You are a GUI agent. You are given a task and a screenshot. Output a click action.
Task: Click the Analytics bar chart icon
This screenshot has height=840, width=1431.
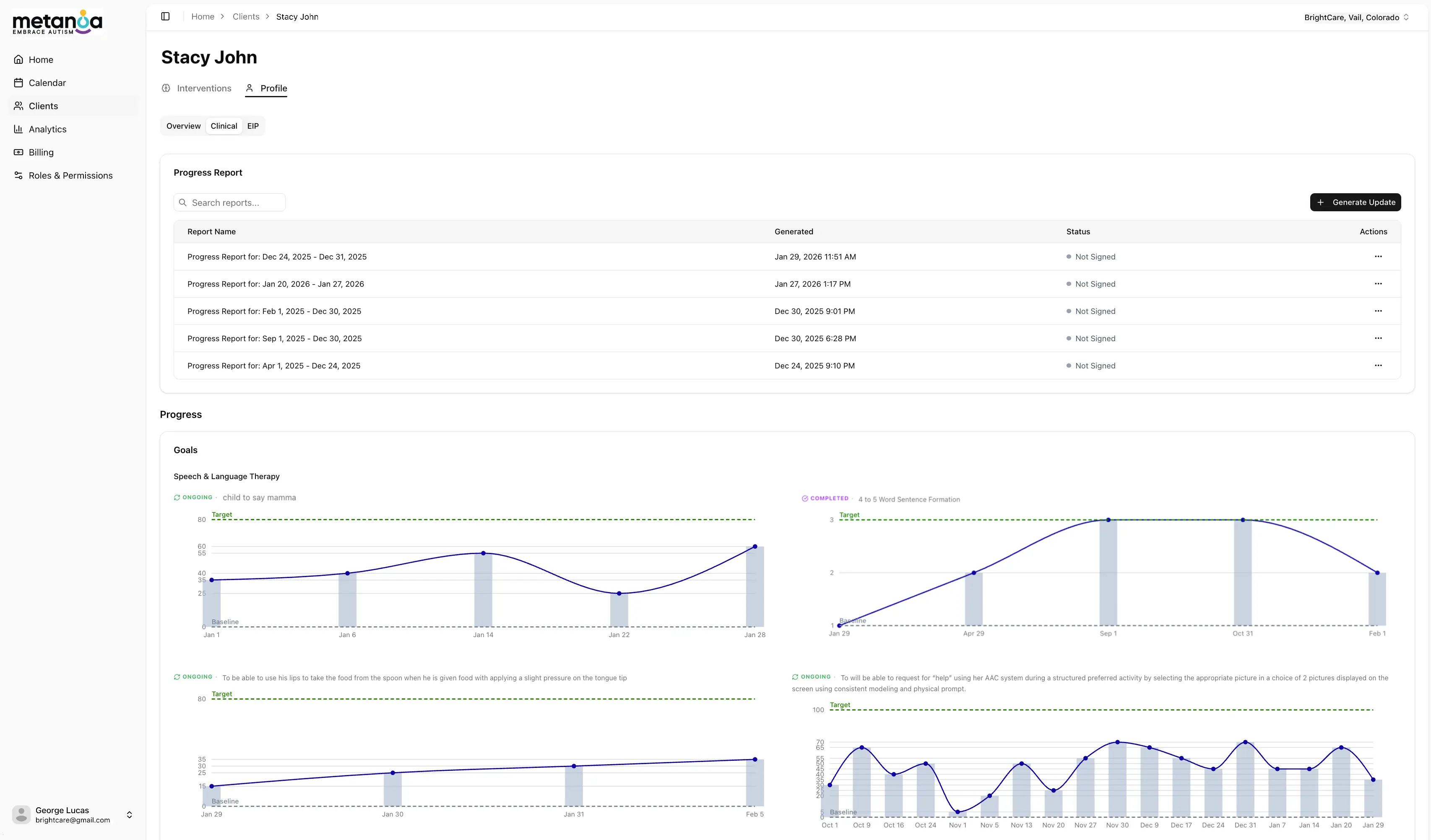pos(18,130)
